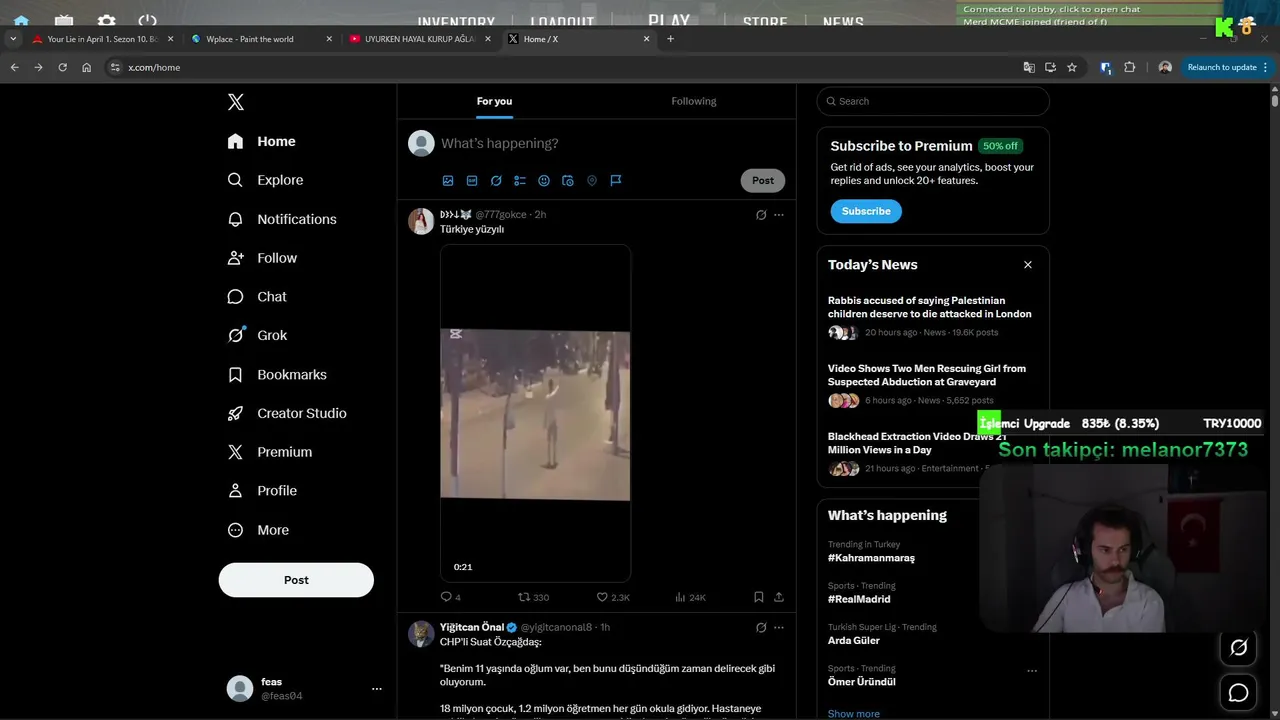Screen dimensions: 1280x720
Task: Translate this page icon in address bar
Action: tap(1029, 67)
